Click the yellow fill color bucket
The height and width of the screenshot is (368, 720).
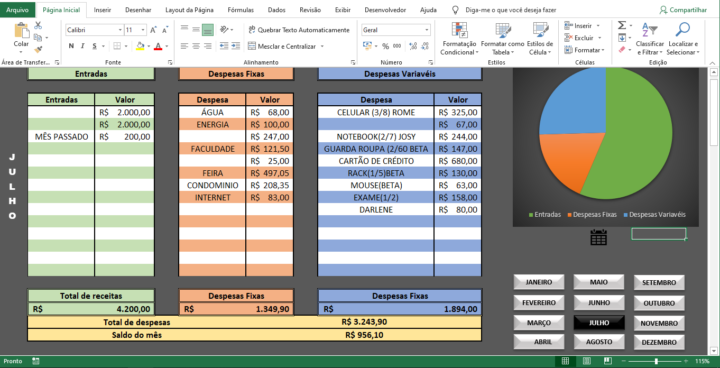coord(141,46)
